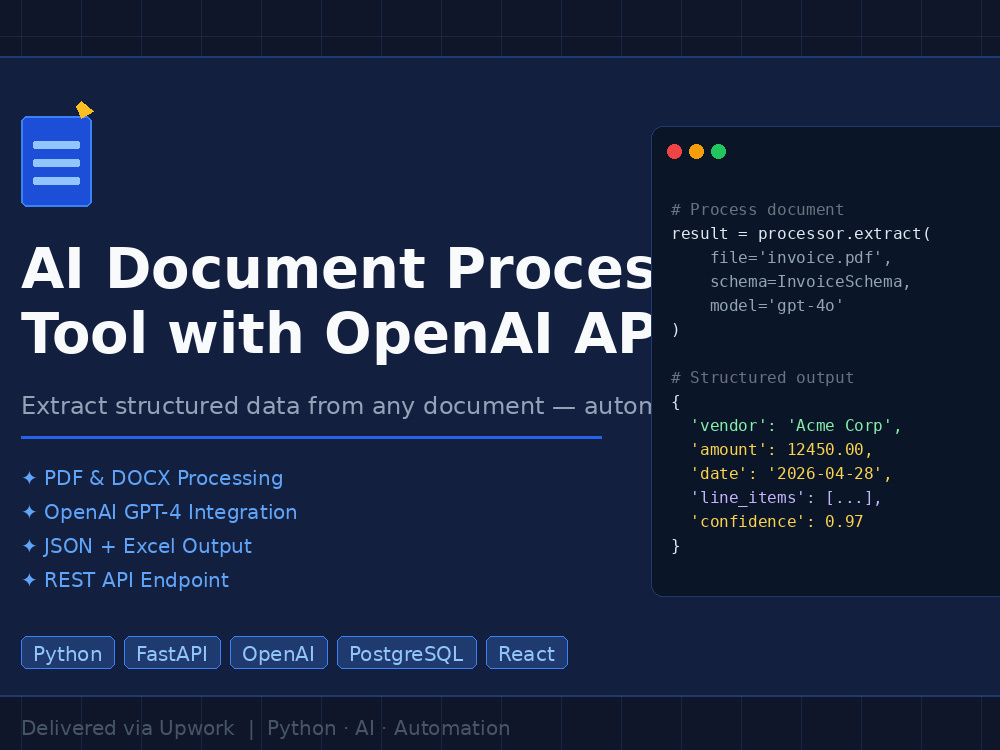Click the star bullet beside REST API
Viewport: 1000px width, 750px height.
coord(29,580)
